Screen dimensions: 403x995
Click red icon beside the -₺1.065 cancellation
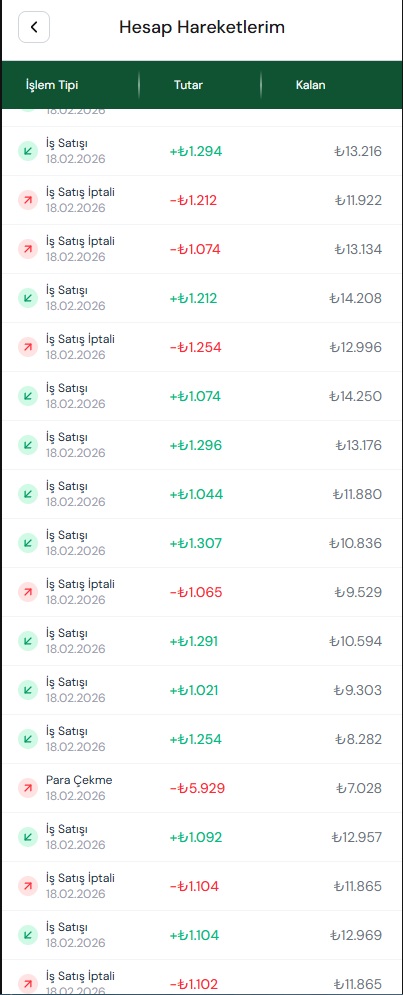click(x=28, y=592)
